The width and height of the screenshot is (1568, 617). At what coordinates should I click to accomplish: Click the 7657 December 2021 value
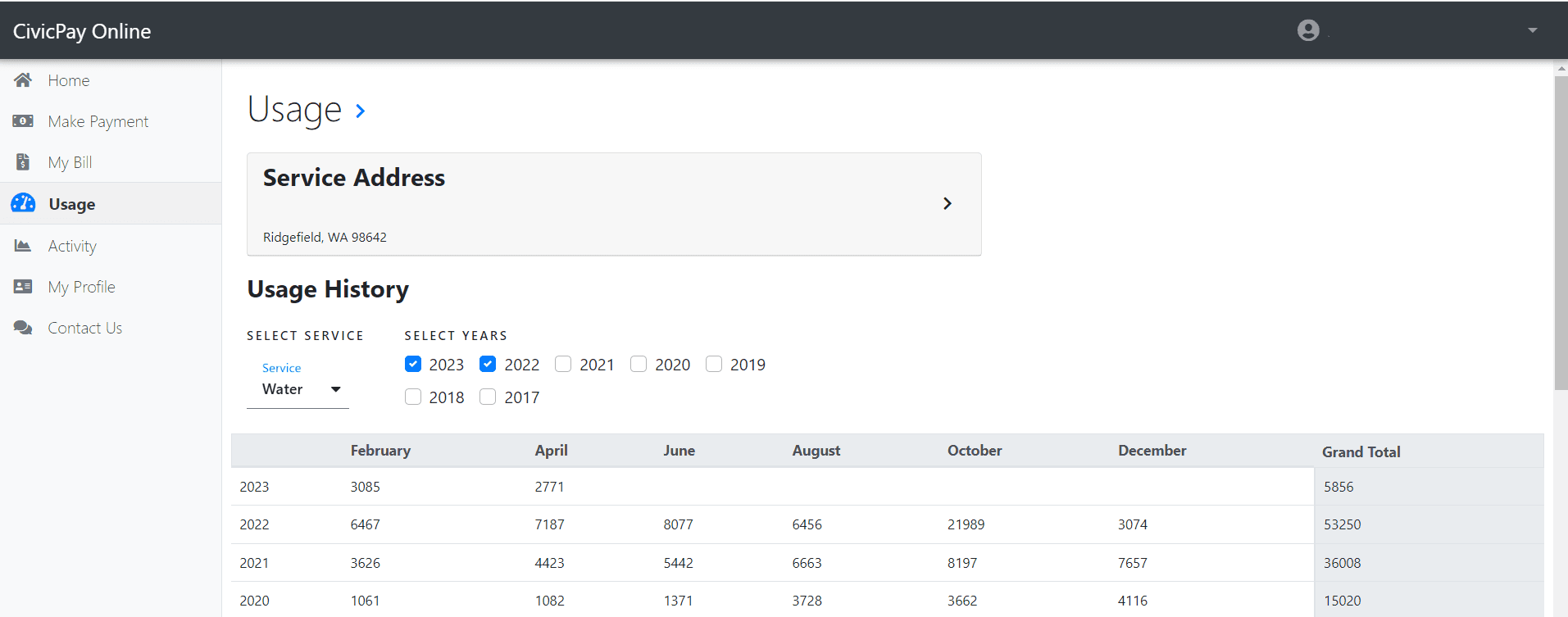click(x=1133, y=563)
